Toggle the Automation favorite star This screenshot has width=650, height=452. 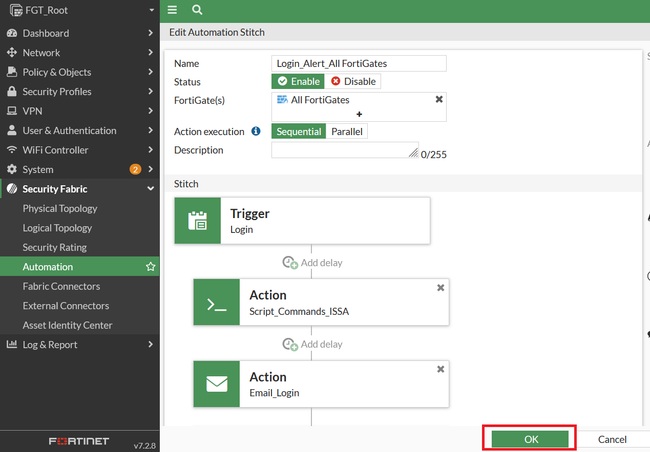(x=150, y=267)
